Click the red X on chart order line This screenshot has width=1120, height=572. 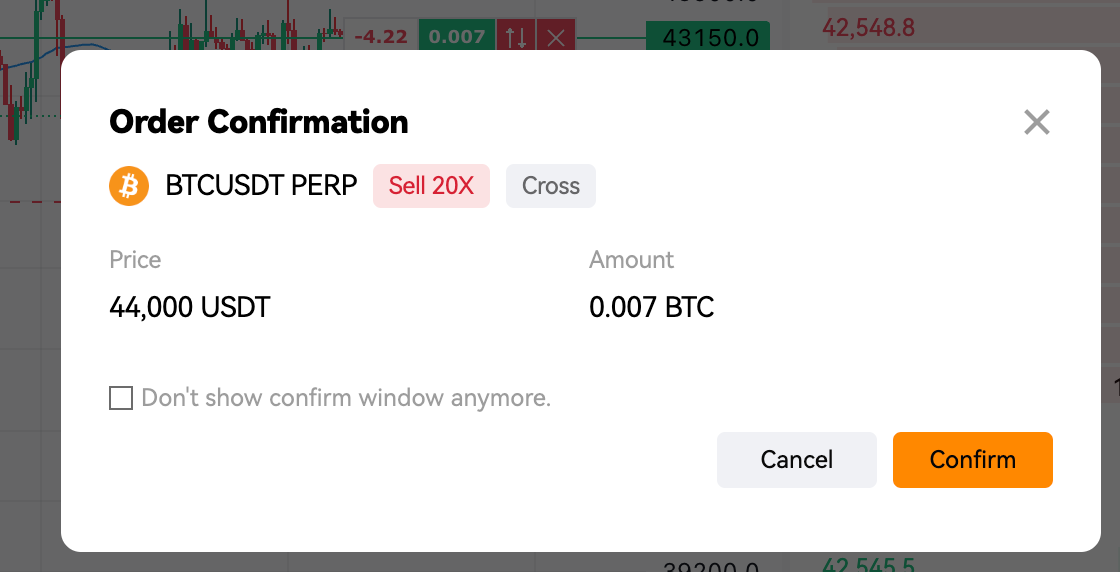[556, 36]
